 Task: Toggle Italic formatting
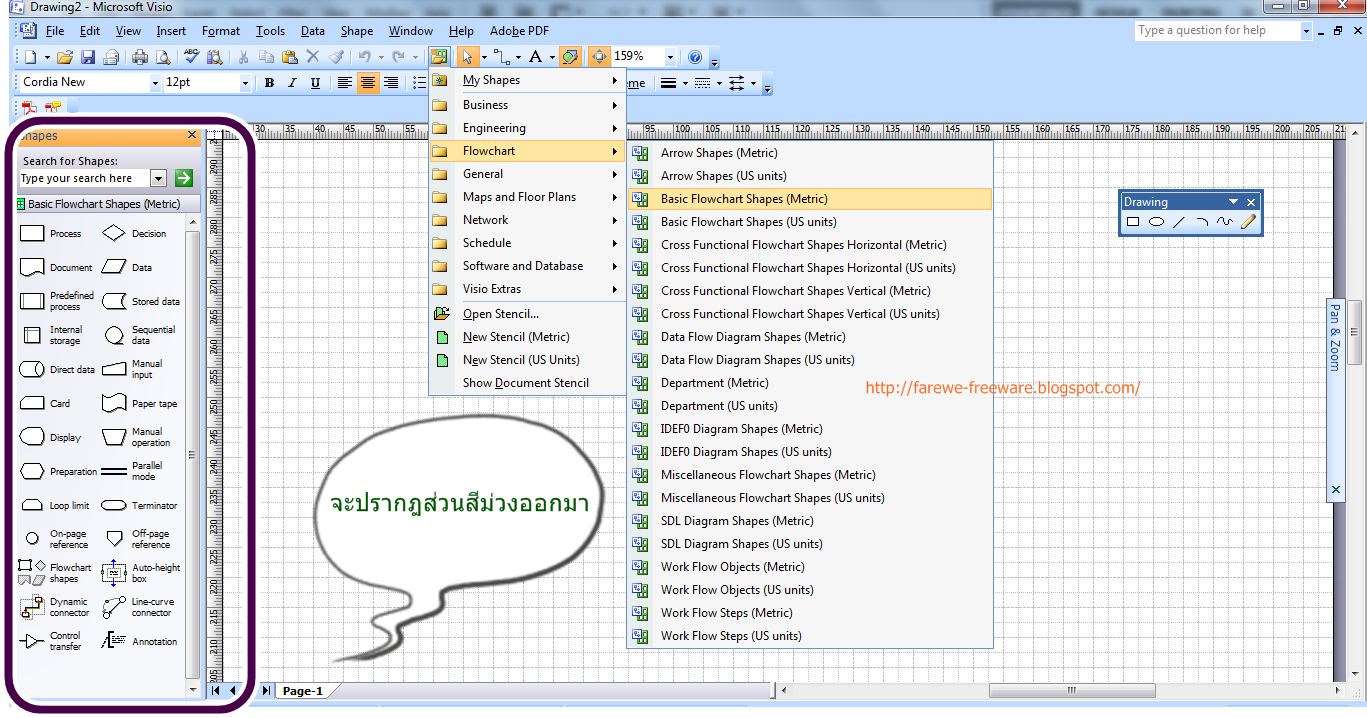click(x=292, y=83)
